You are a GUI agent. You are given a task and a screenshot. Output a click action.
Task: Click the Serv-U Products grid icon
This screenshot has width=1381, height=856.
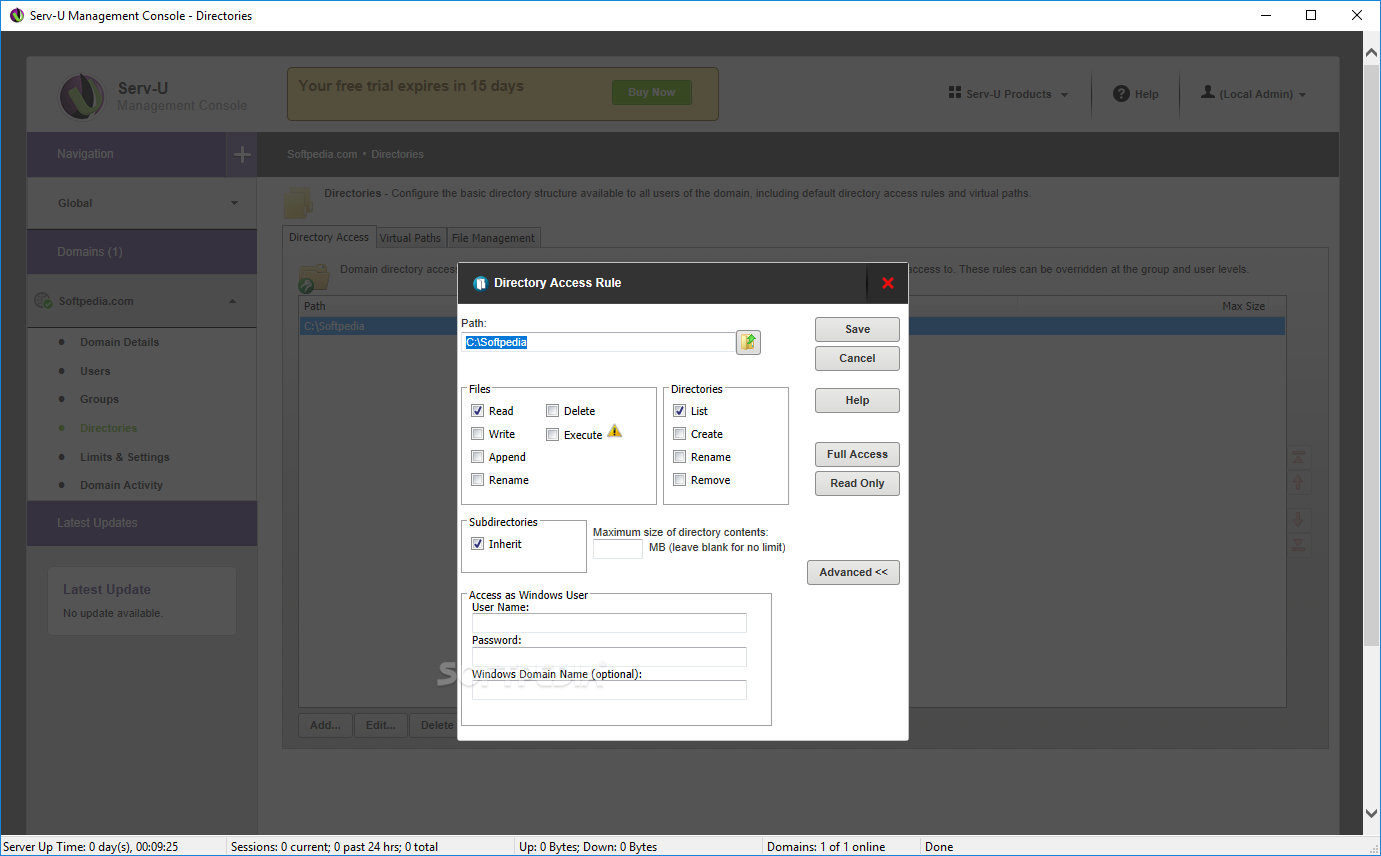(954, 93)
